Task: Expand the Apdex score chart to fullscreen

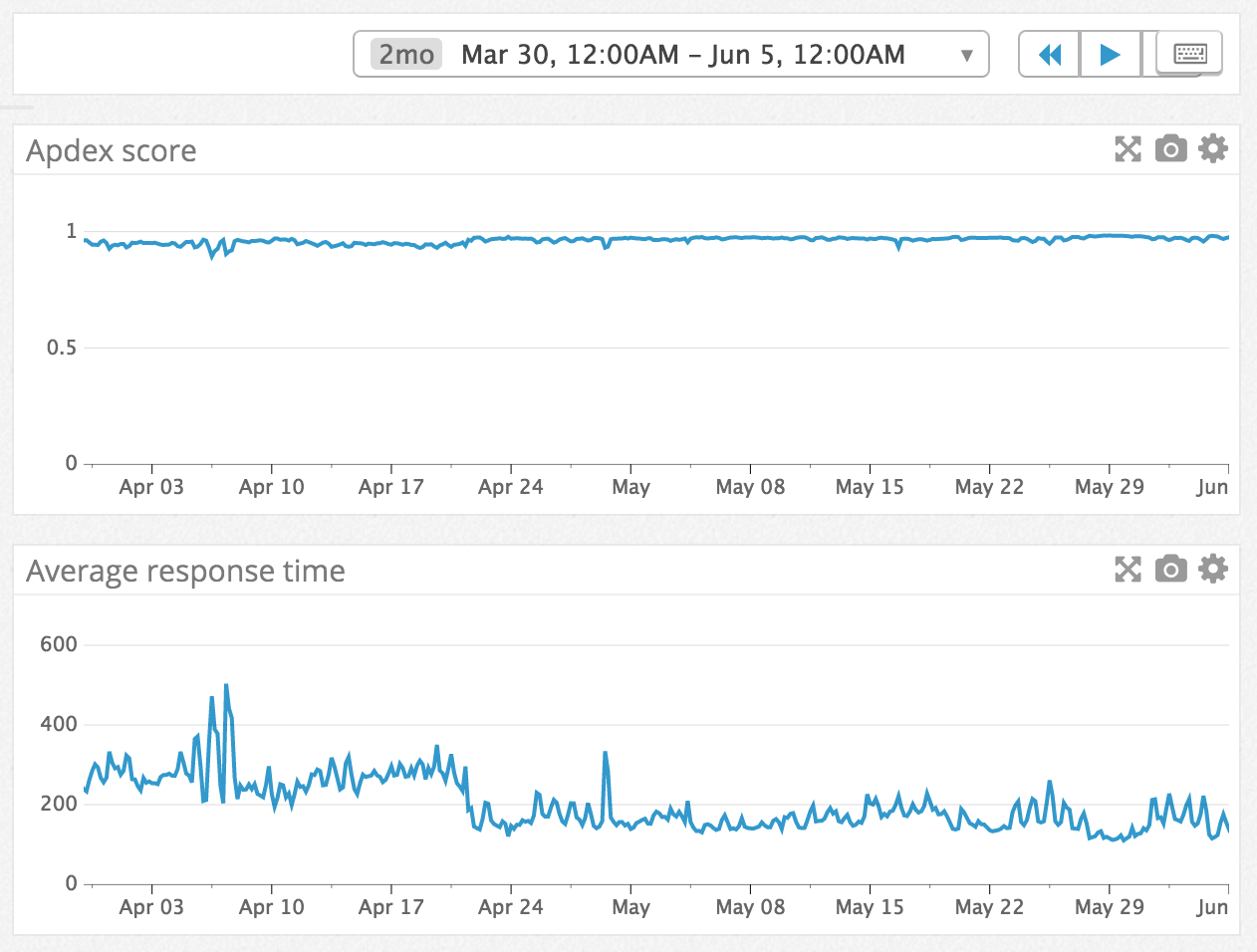Action: 1128,148
